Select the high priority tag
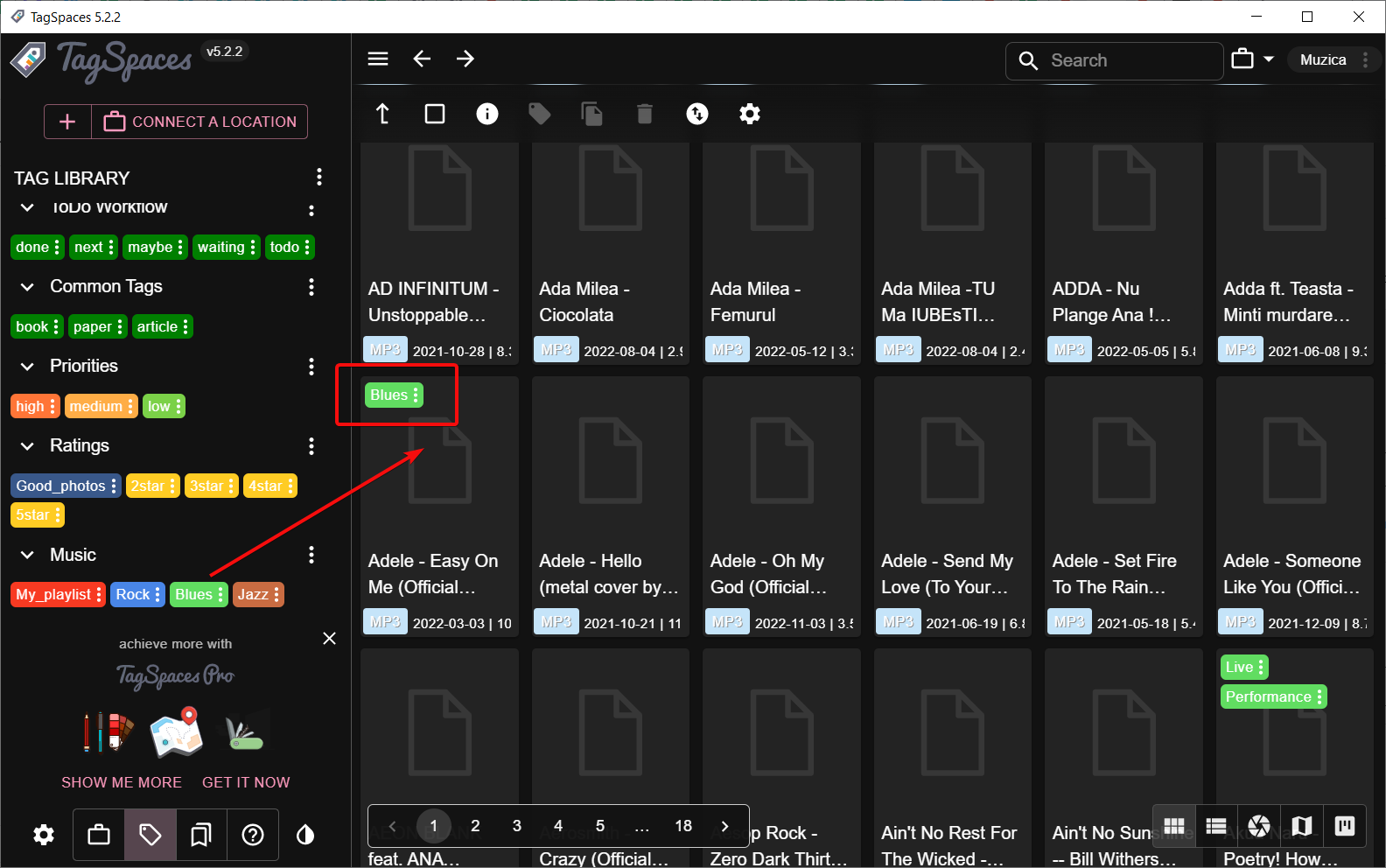 (x=35, y=406)
